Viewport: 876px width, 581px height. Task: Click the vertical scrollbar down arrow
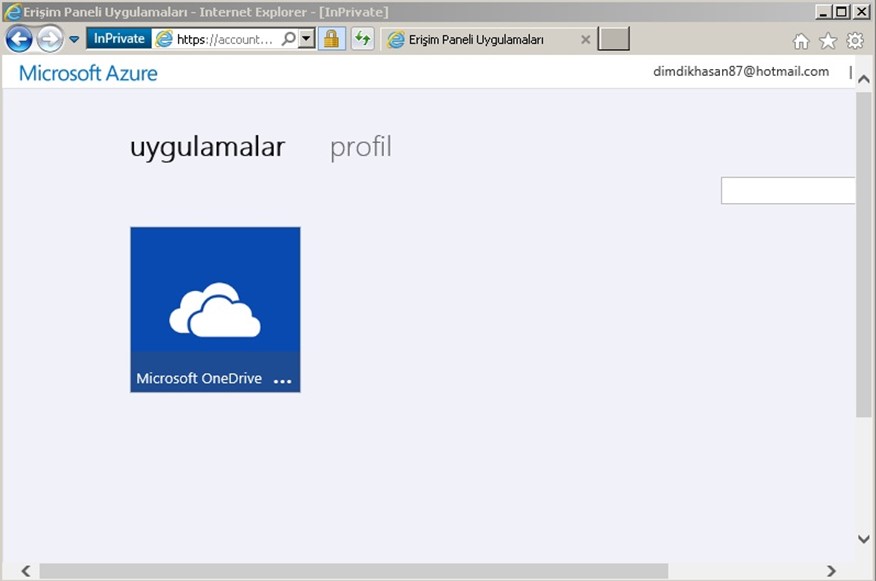point(864,539)
